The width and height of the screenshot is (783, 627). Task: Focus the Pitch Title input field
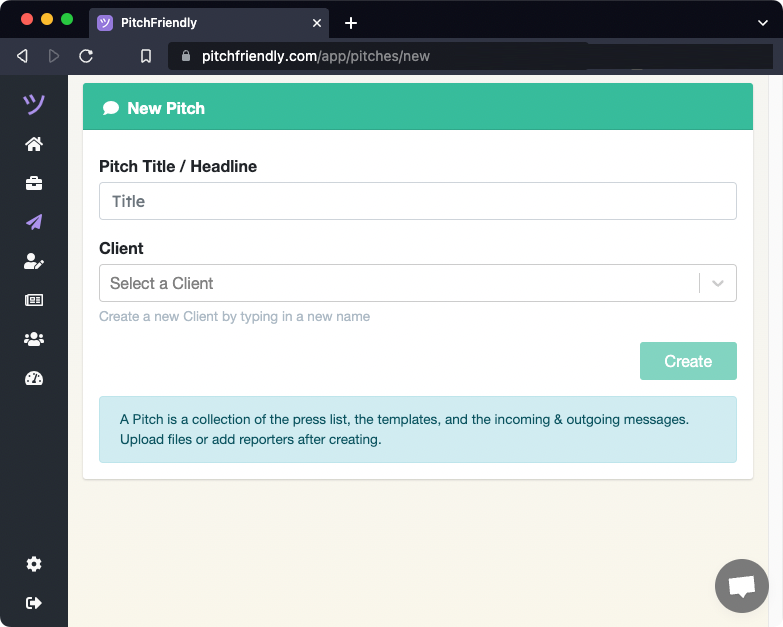(417, 201)
